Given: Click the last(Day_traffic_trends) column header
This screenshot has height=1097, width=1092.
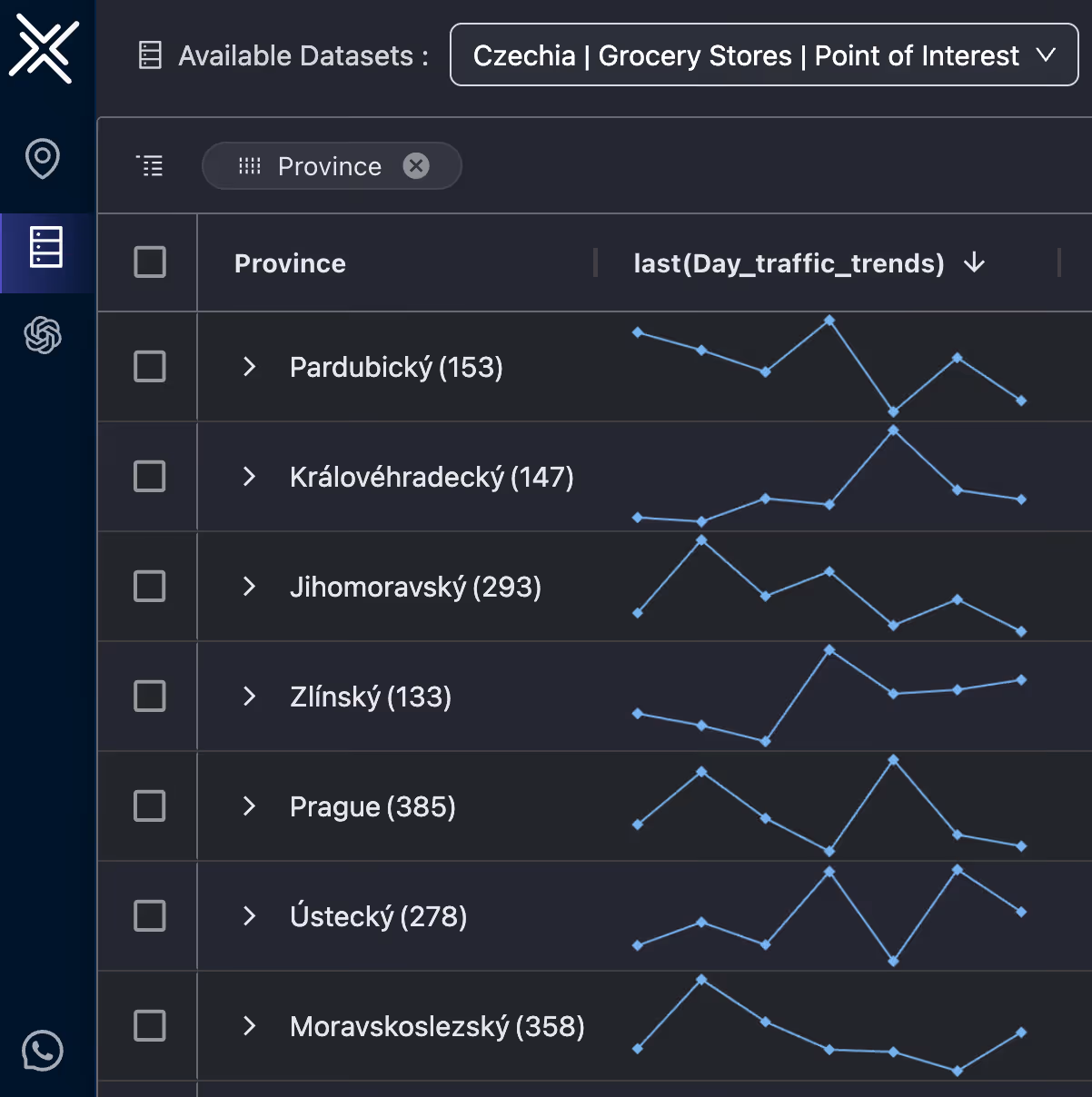Looking at the screenshot, I should (789, 263).
